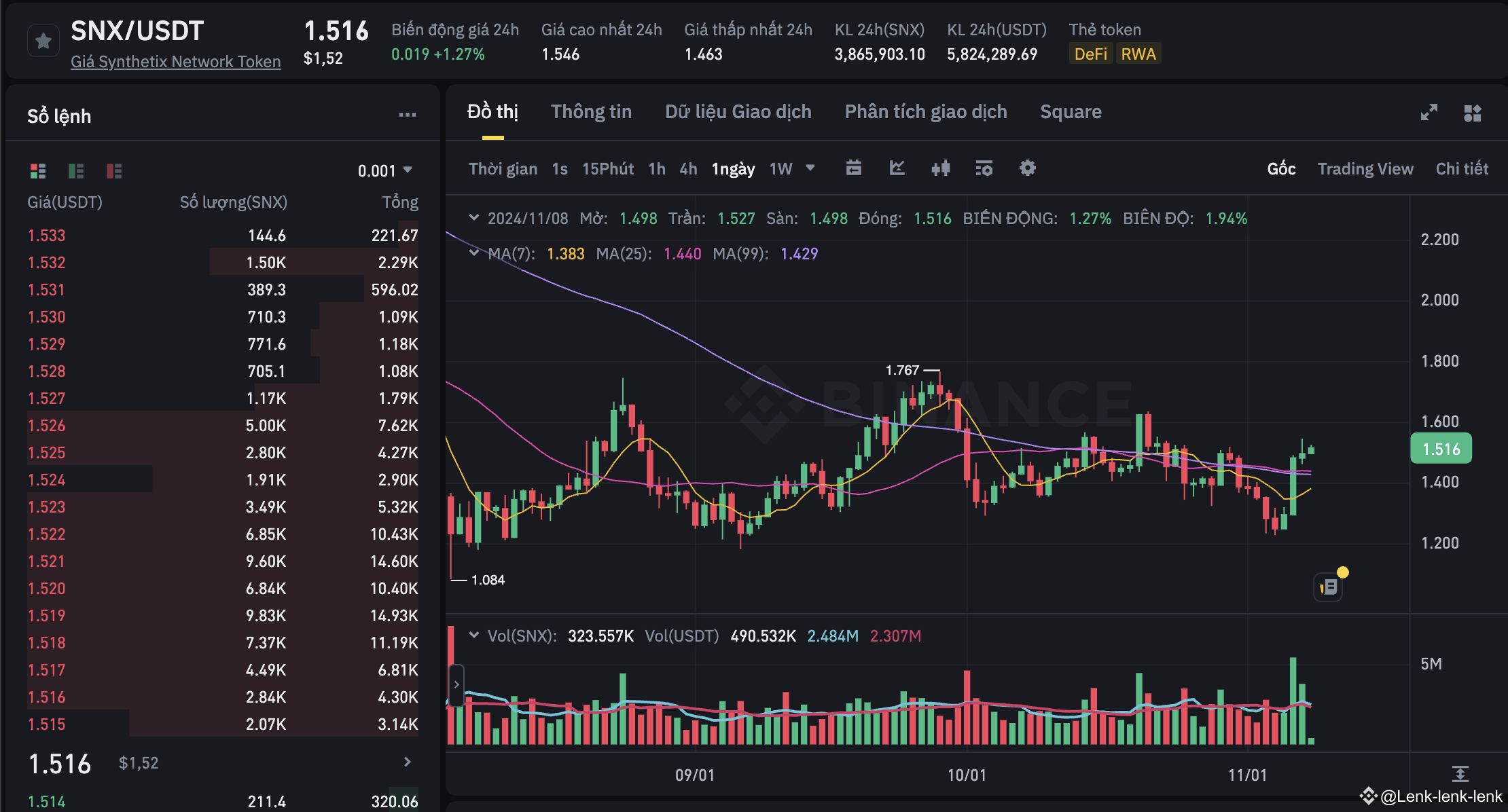Screen dimensions: 1508x812
Task: Switch to the Thông tin tab
Action: pyautogui.click(x=590, y=111)
